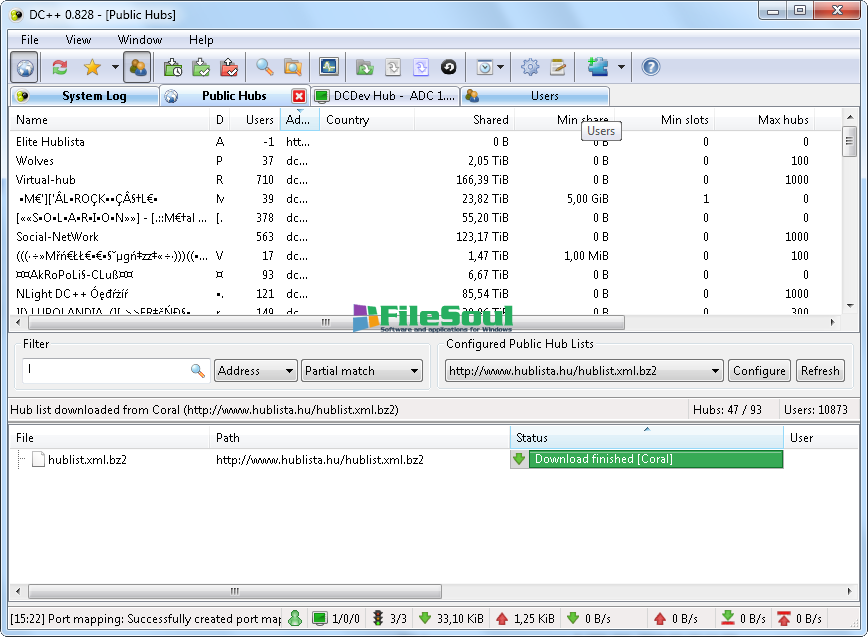868x637 pixels.
Task: Toggle the Users toolbar button
Action: pyautogui.click(x=137, y=68)
